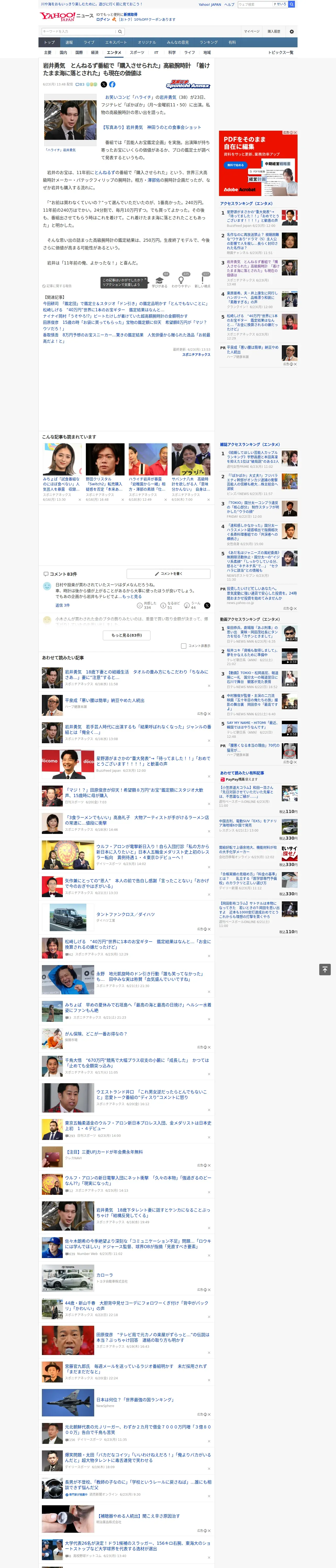Image resolution: width=336 pixels, height=1568 pixels.
Task: Open 'スポニチアネックス' source link below article
Action: (x=196, y=354)
